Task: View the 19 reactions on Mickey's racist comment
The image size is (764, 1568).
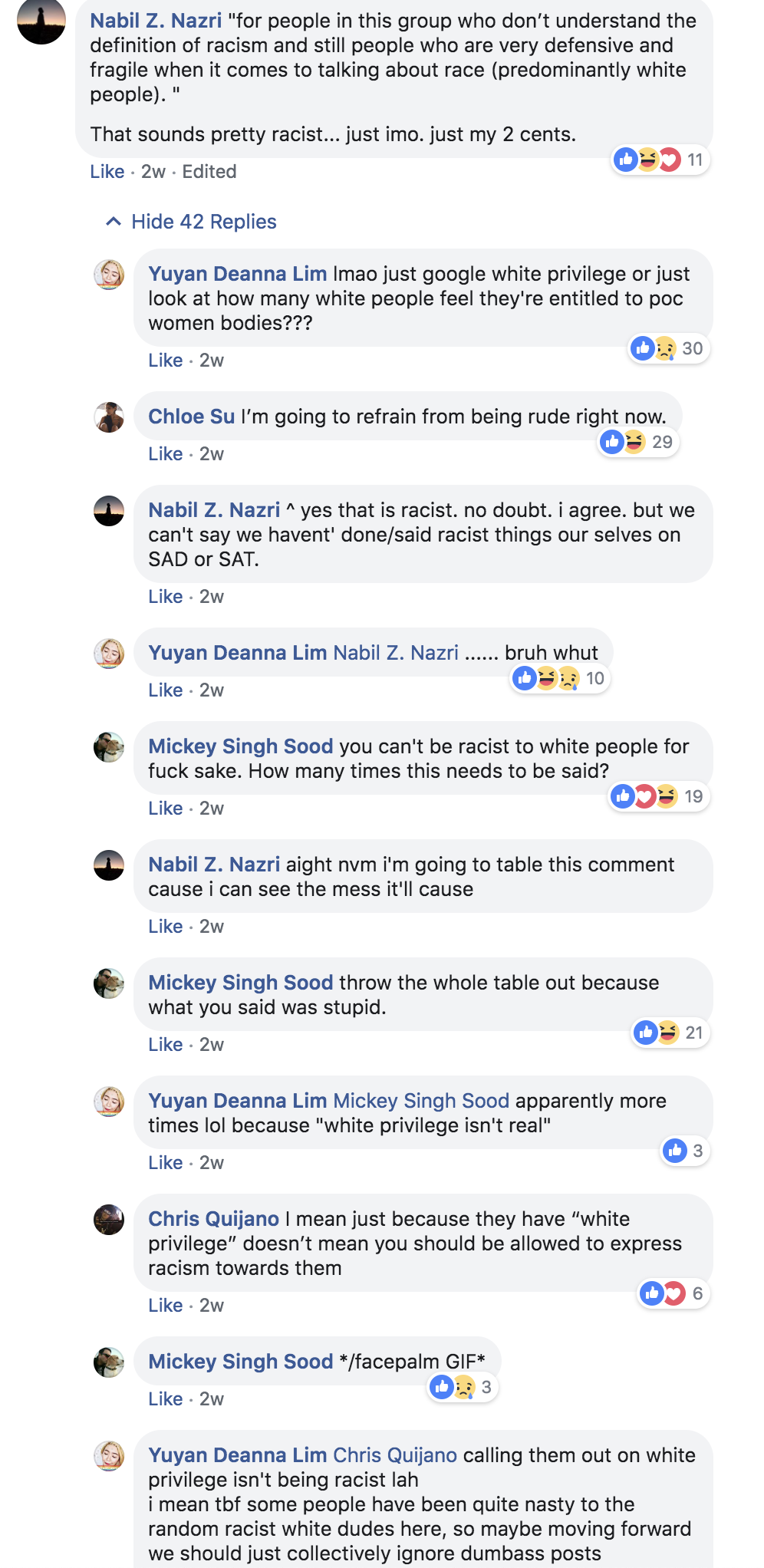Action: coord(659,796)
